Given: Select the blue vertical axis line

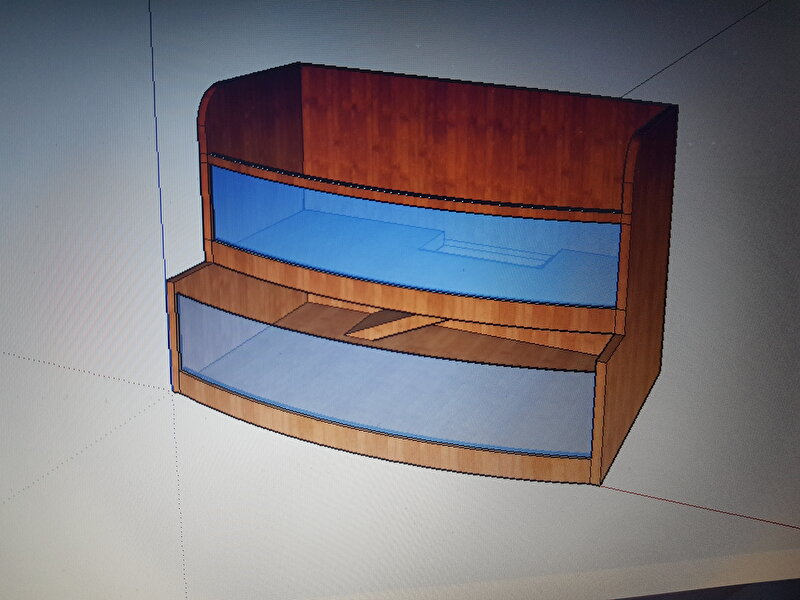Looking at the screenshot, I should click(161, 194).
